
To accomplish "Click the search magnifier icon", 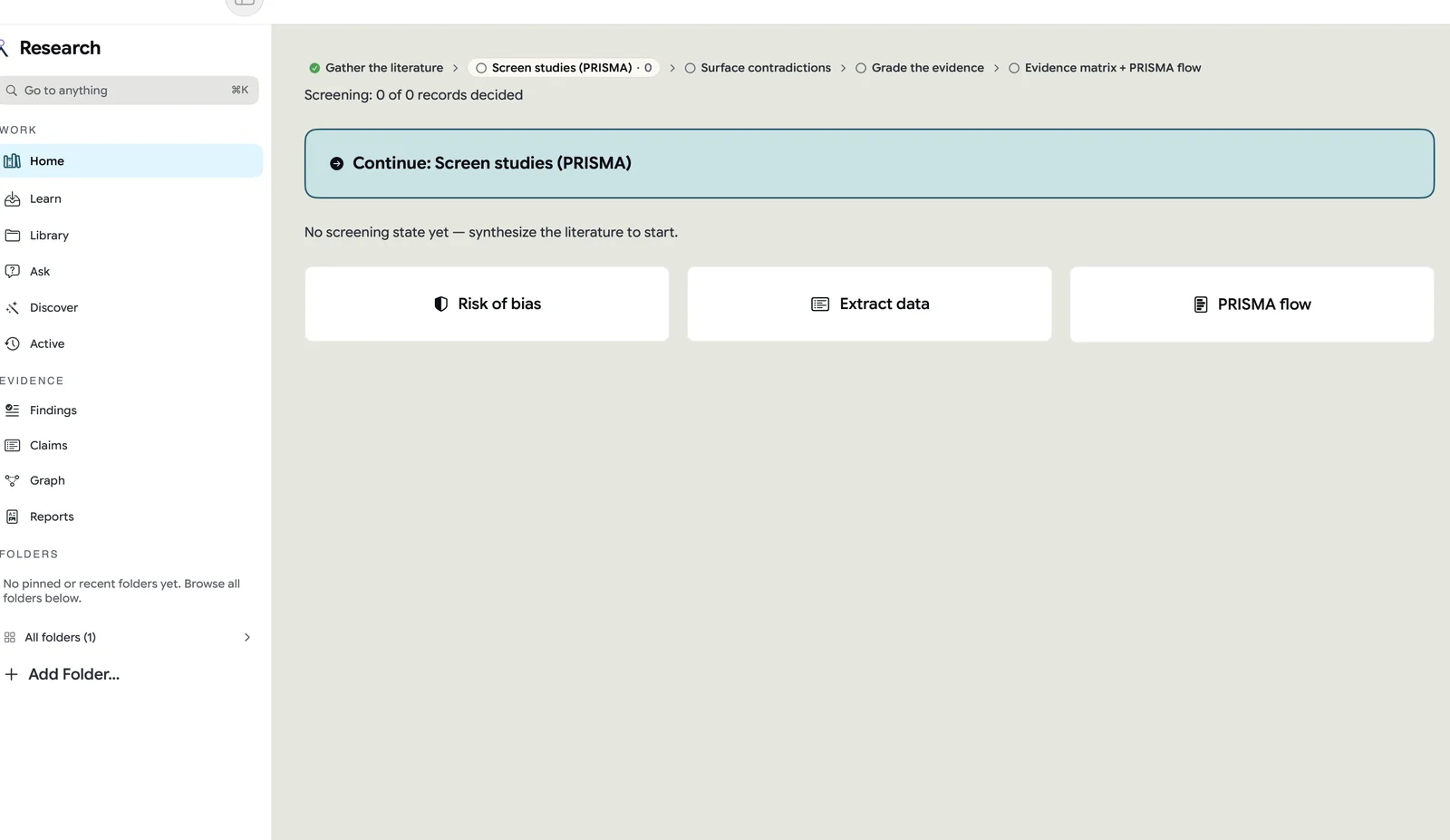I will (12, 91).
